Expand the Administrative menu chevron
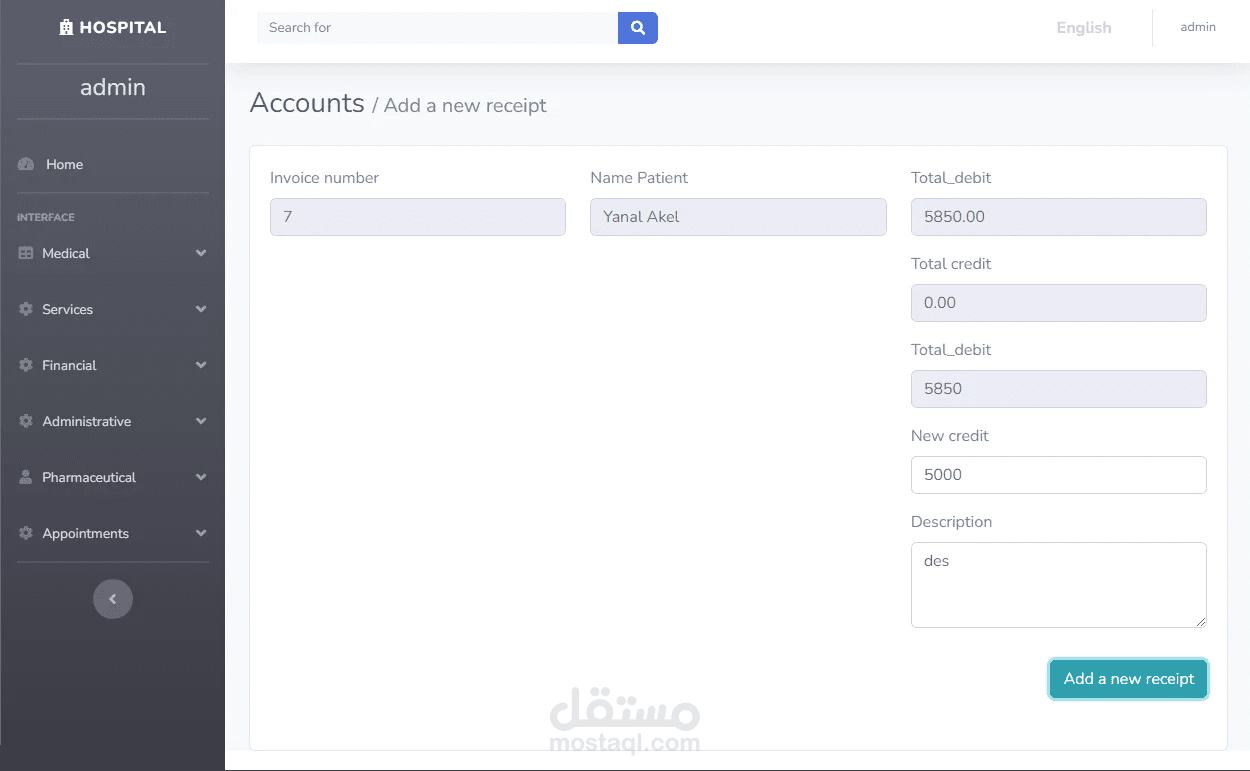This screenshot has height=771, width=1250. [x=201, y=422]
